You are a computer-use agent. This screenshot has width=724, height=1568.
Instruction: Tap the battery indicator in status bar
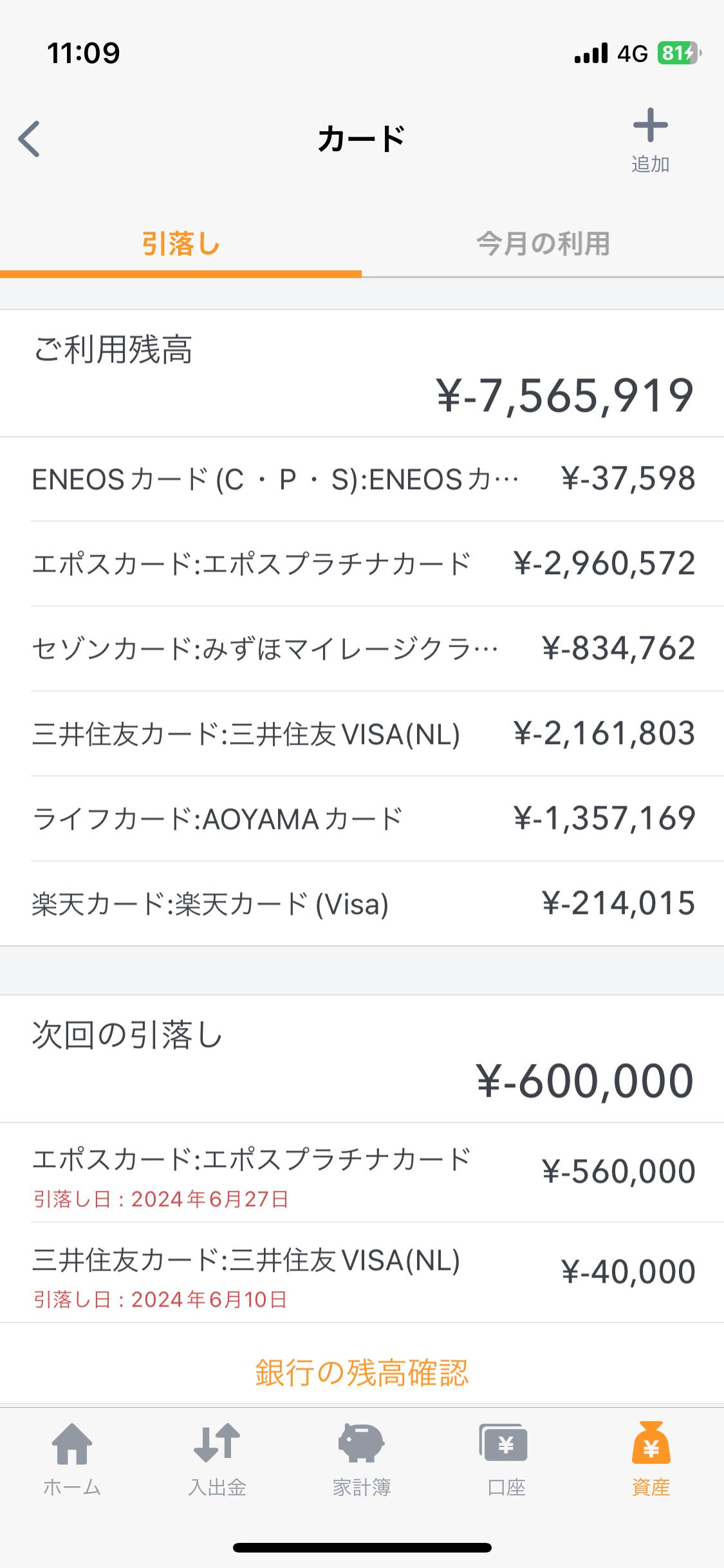pyautogui.click(x=678, y=53)
